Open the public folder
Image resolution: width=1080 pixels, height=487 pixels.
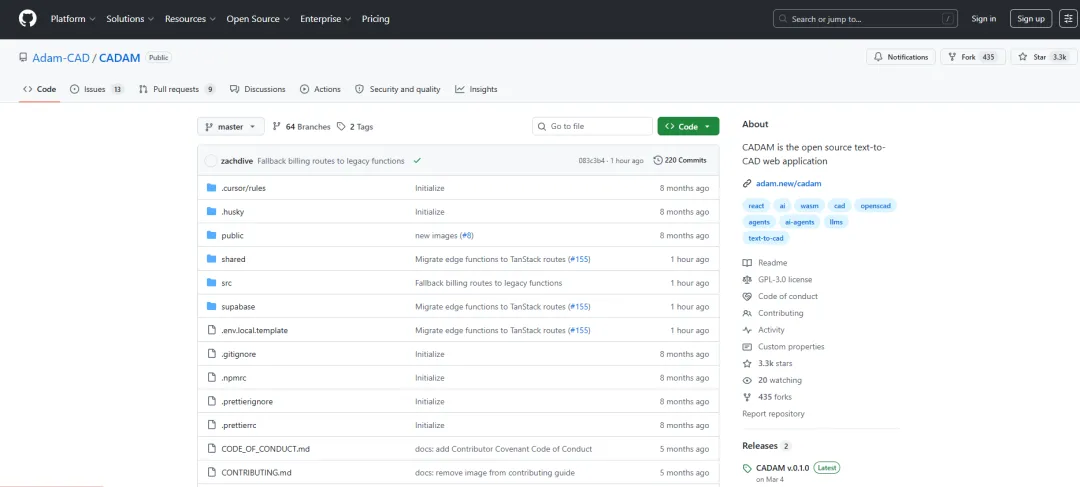click(232, 236)
